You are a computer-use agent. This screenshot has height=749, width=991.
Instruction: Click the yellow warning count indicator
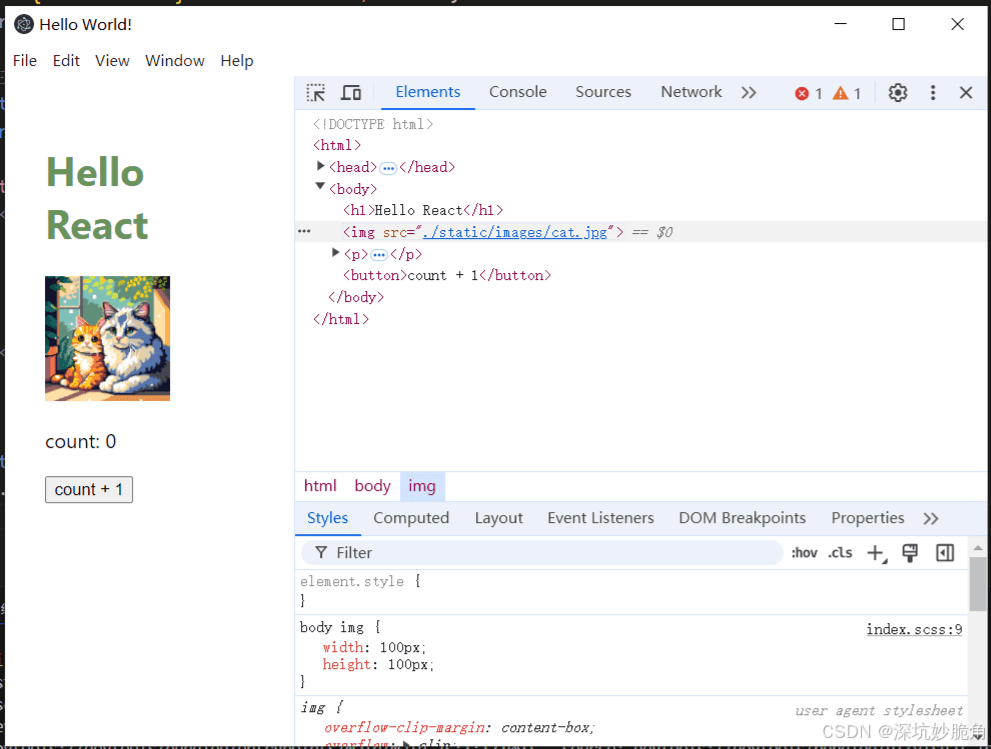click(x=847, y=93)
